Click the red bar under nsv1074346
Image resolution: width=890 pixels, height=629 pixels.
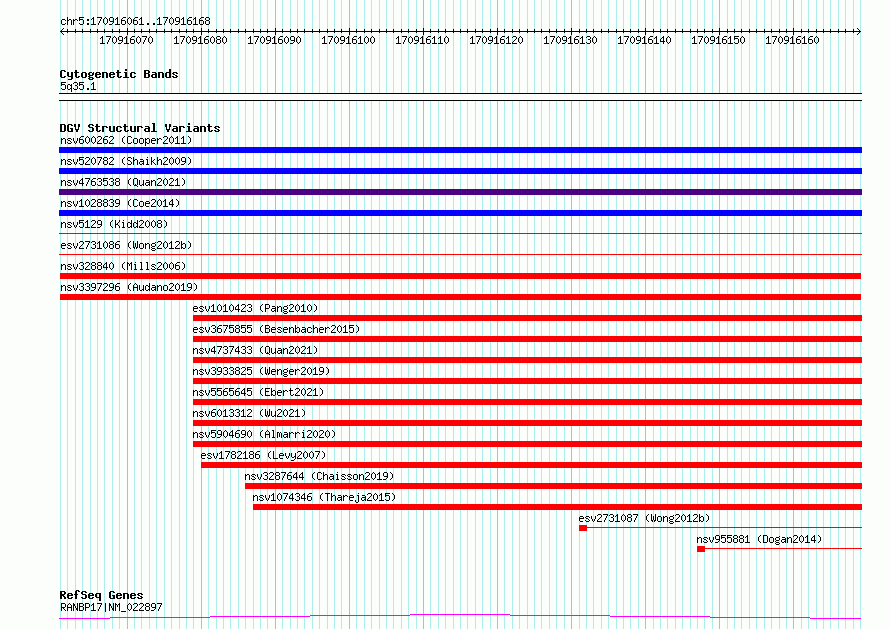tap(557, 507)
